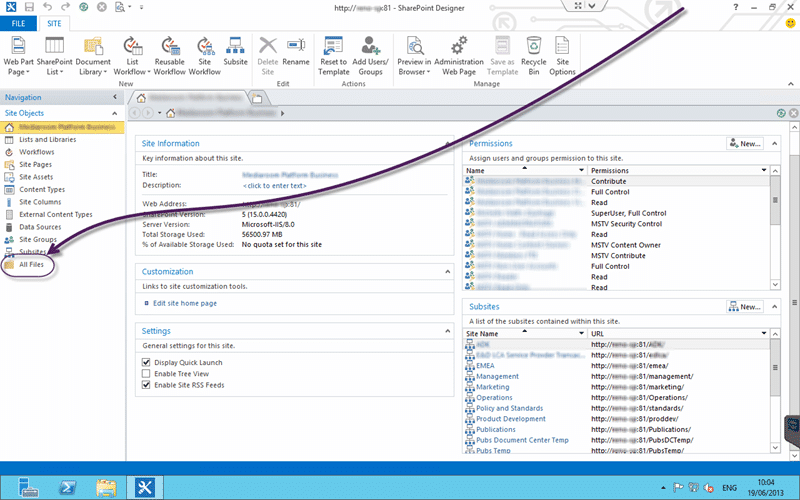Open Site Options
This screenshot has height=500, width=800.
click(x=562, y=56)
